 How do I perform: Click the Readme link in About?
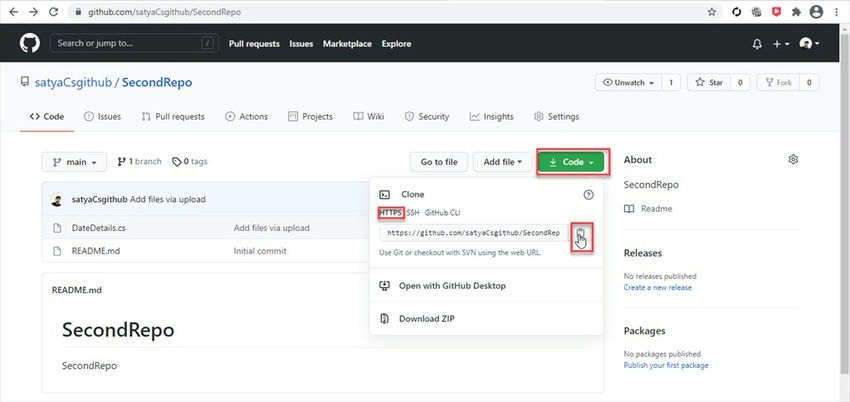point(648,209)
